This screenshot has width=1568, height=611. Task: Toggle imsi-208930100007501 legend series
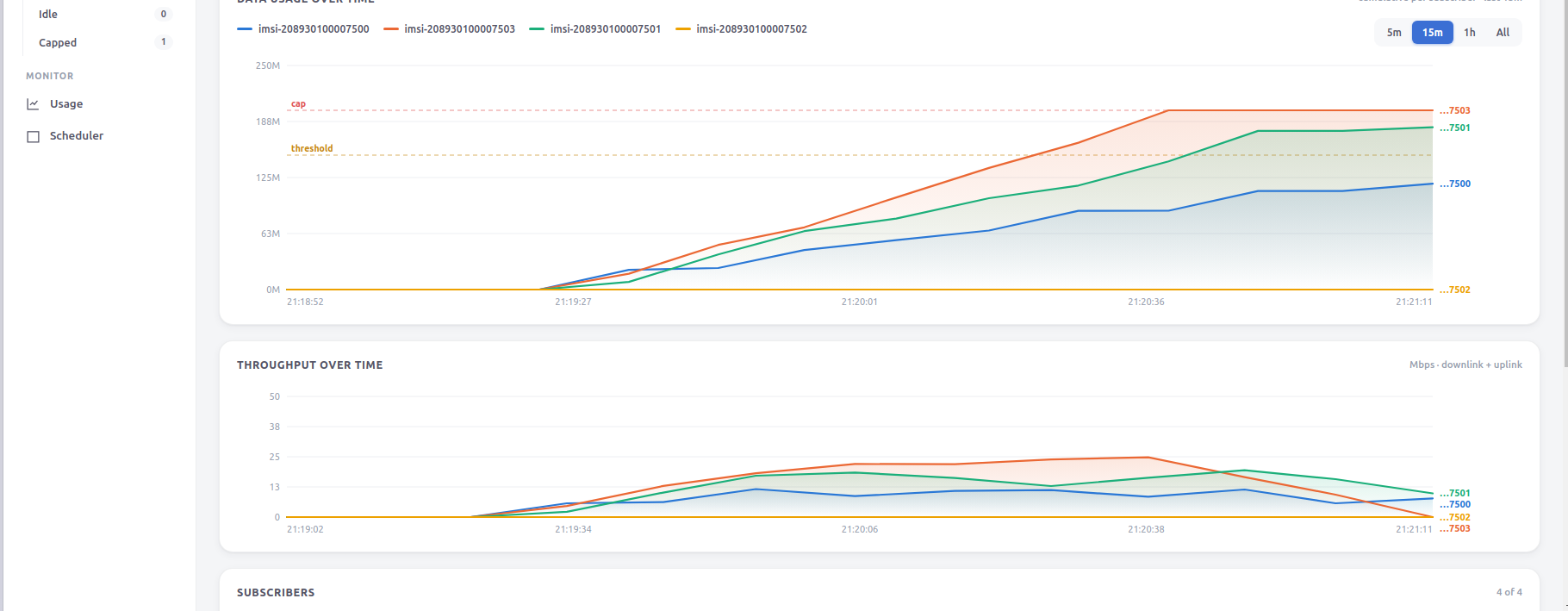595,29
